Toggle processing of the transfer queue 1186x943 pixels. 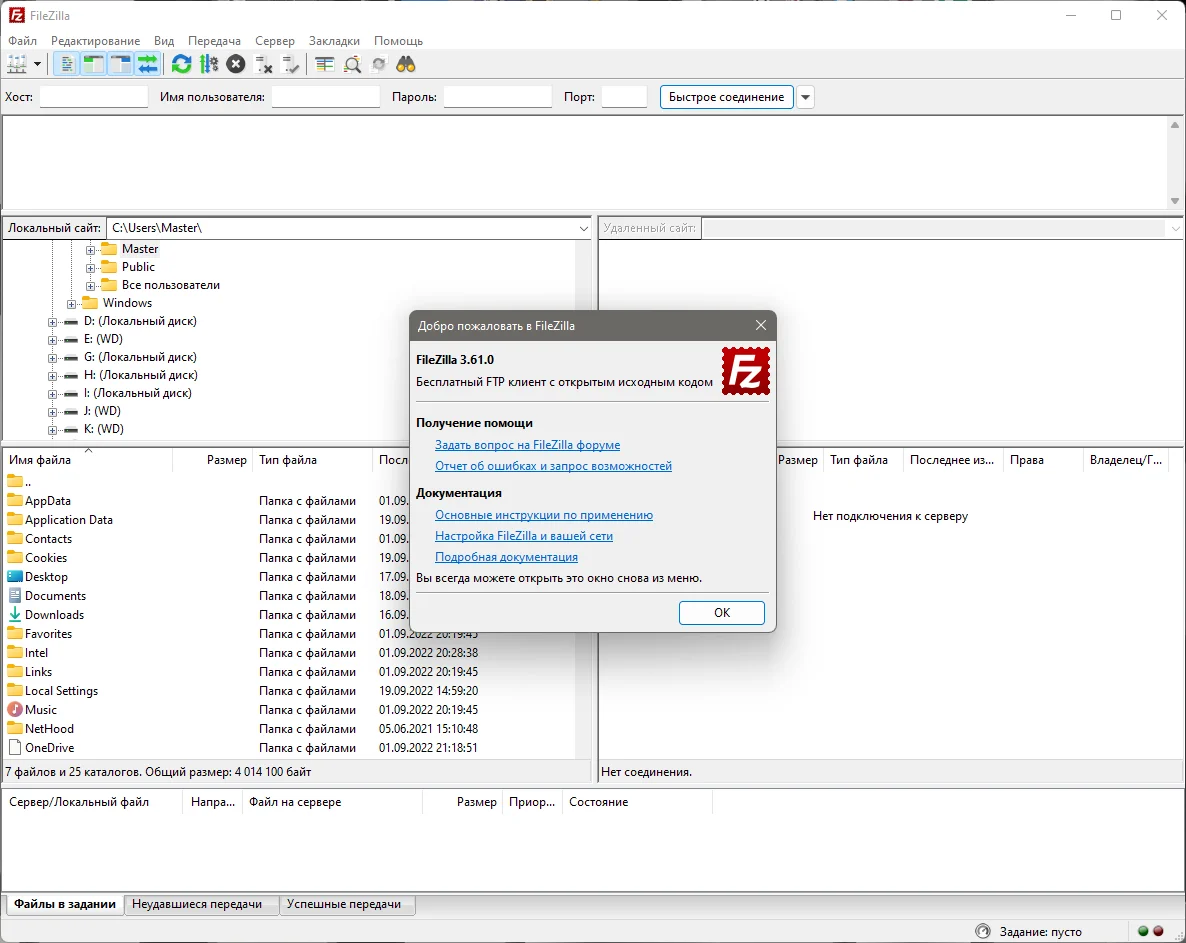pyautogui.click(x=209, y=64)
